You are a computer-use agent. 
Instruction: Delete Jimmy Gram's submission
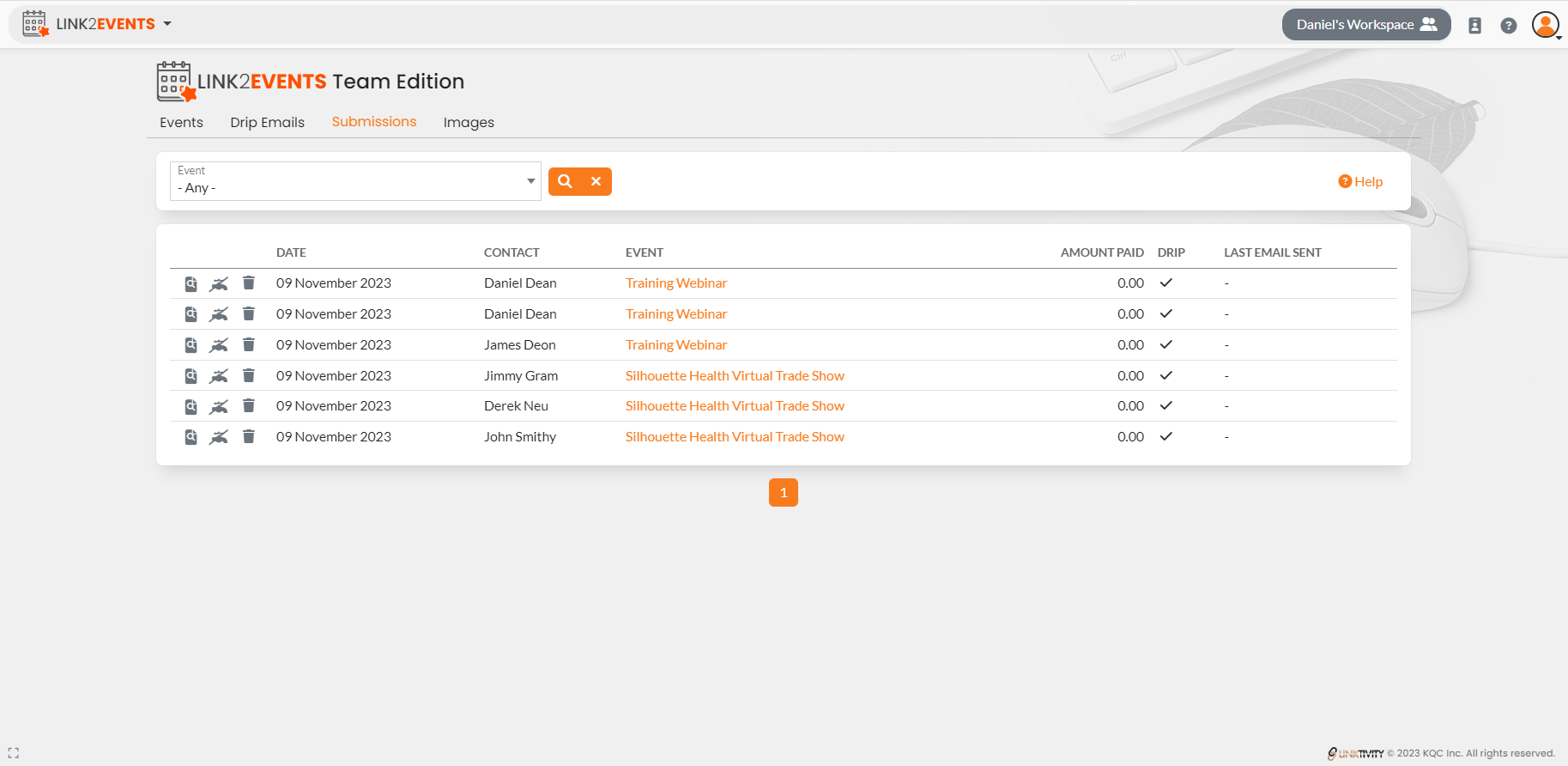249,375
